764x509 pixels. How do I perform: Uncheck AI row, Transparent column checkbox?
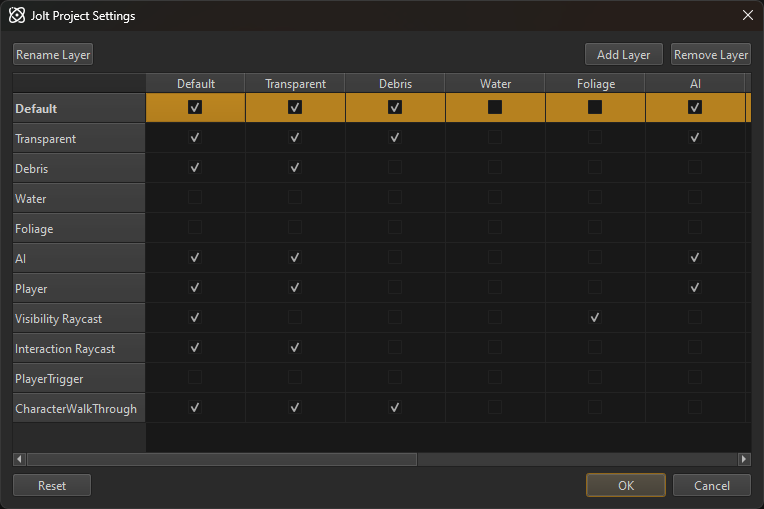[295, 257]
